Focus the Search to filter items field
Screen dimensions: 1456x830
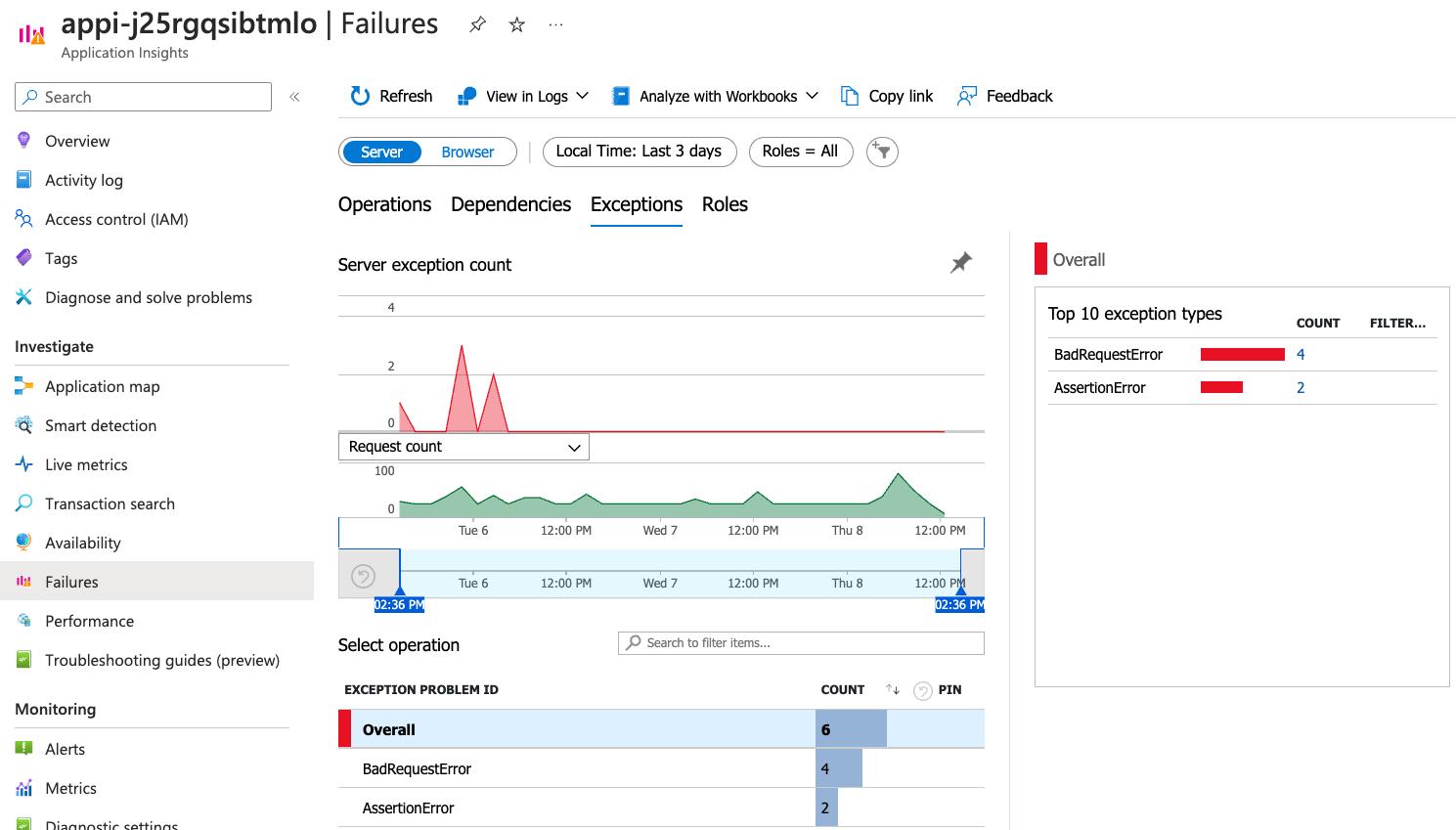click(801, 643)
